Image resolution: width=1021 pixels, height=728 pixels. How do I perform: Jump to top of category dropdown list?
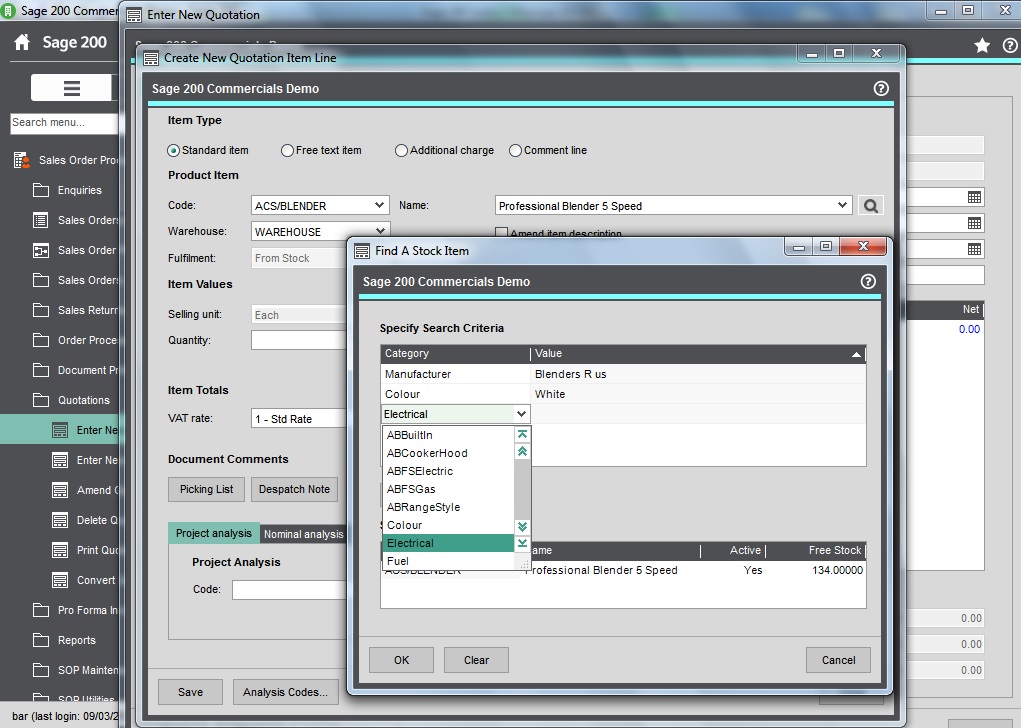[522, 434]
